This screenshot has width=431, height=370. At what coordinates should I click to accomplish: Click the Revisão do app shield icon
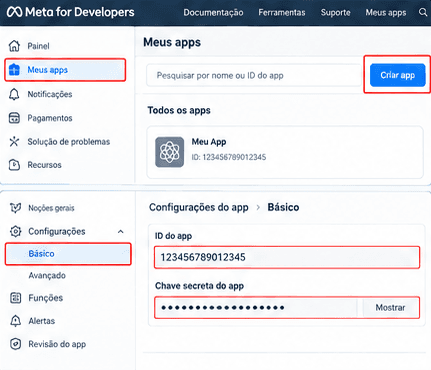15,344
